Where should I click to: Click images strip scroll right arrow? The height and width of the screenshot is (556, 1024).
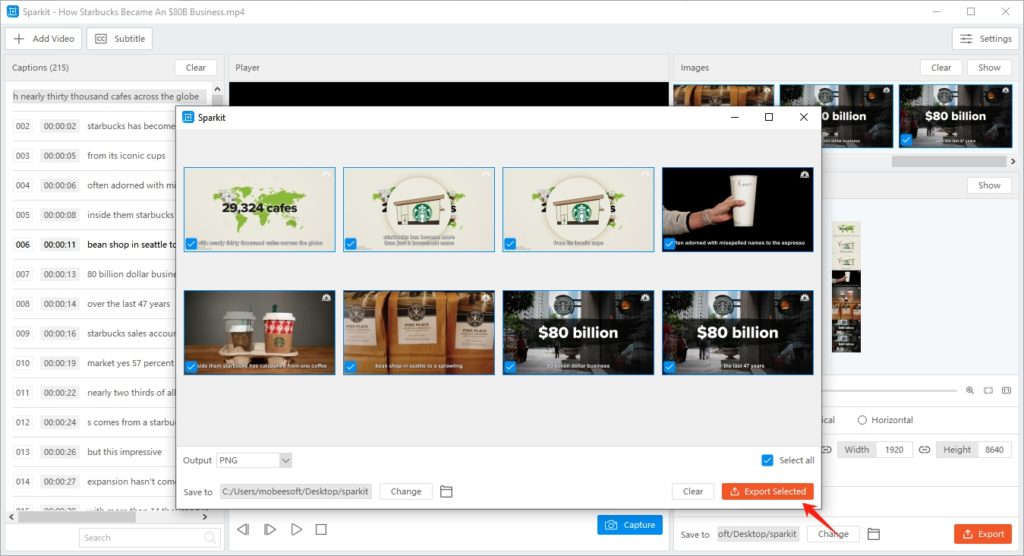(1013, 161)
